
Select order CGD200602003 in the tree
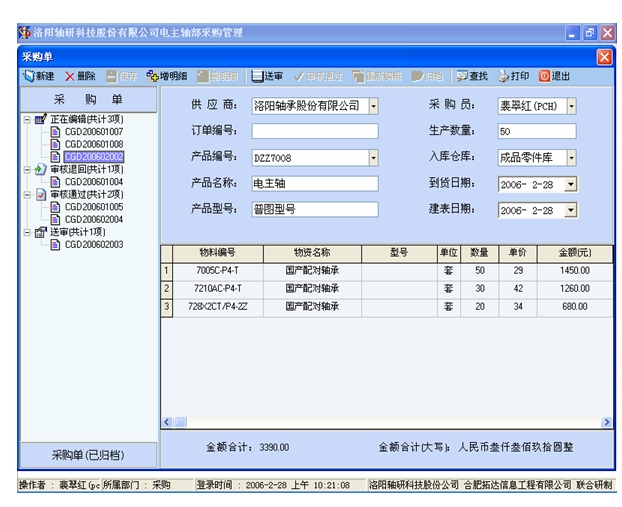pyautogui.click(x=93, y=245)
